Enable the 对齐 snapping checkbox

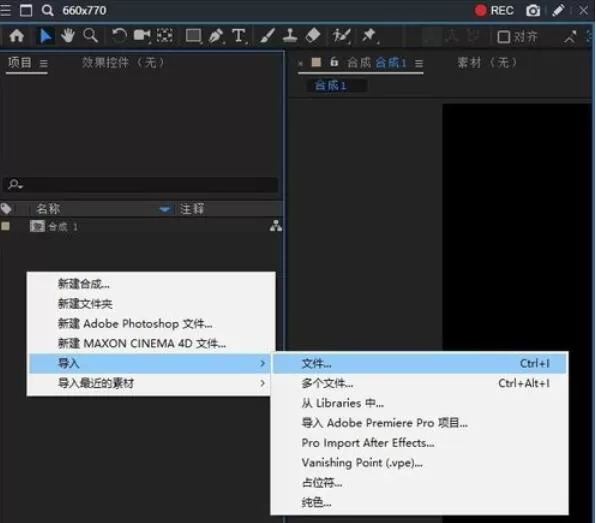pyautogui.click(x=504, y=37)
